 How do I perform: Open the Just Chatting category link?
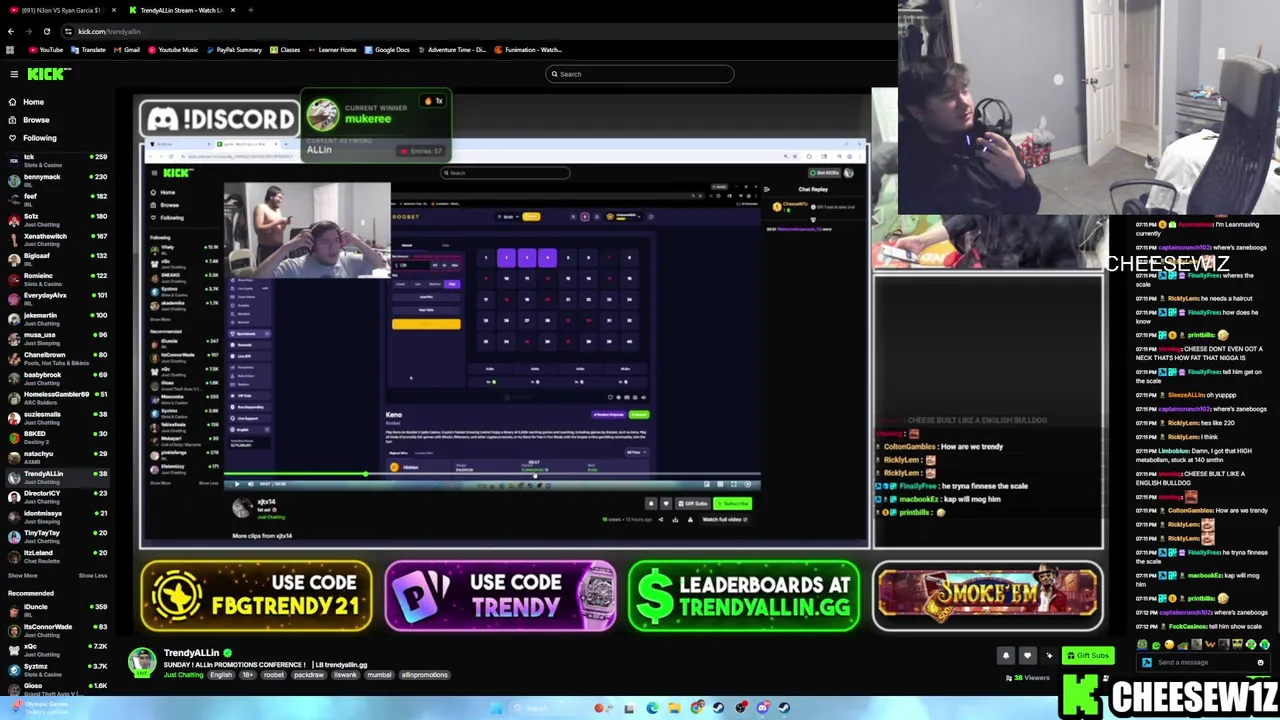point(183,675)
